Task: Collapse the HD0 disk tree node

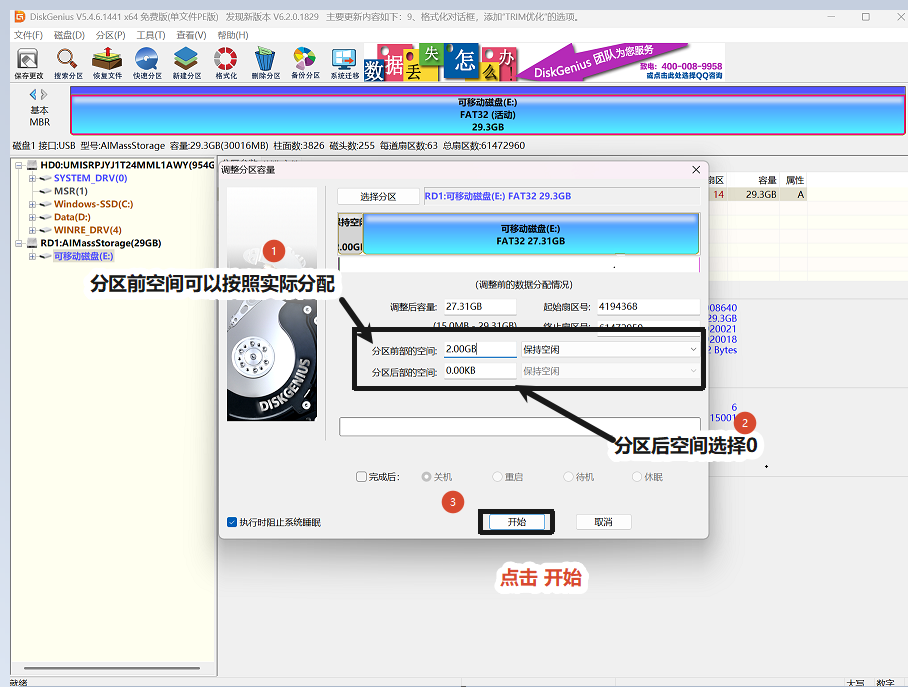Action: coord(19,165)
